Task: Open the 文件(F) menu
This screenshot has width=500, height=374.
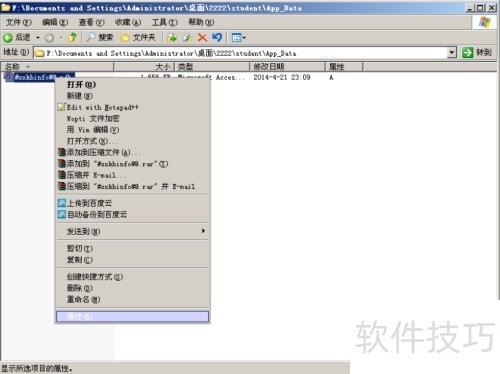Action: click(x=19, y=22)
